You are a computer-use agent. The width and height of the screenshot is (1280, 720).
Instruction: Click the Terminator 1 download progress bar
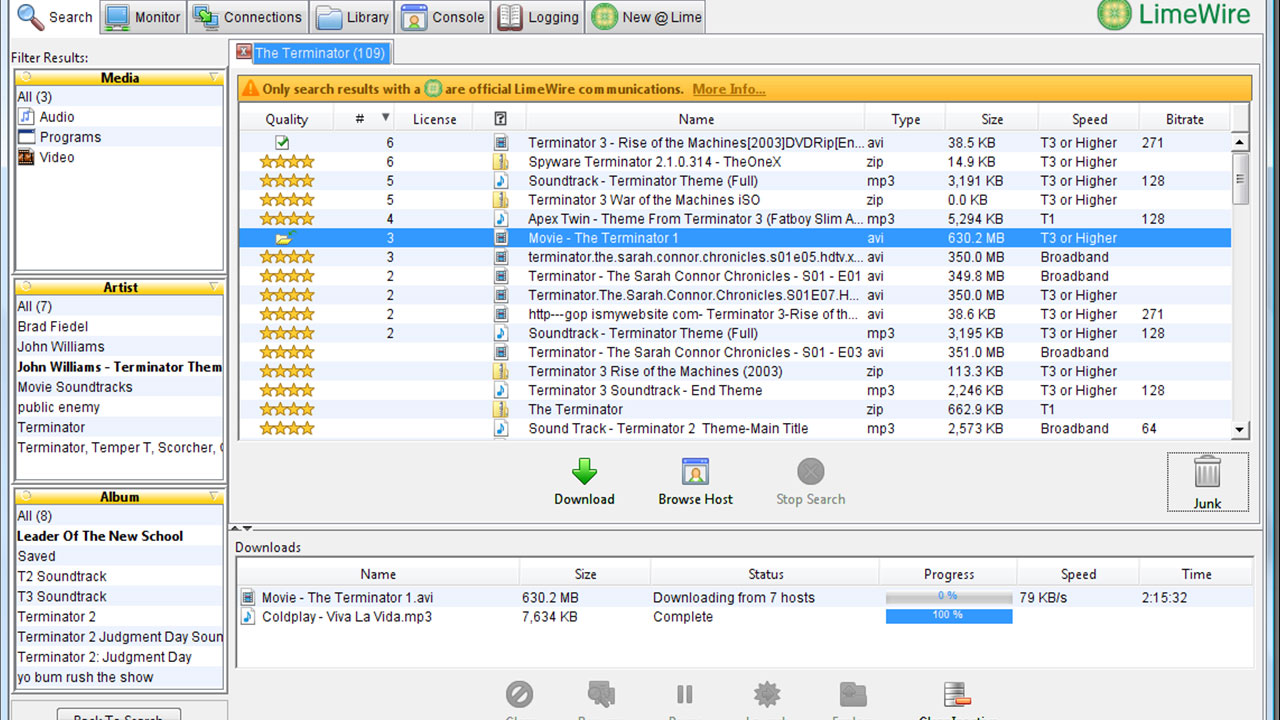click(947, 597)
